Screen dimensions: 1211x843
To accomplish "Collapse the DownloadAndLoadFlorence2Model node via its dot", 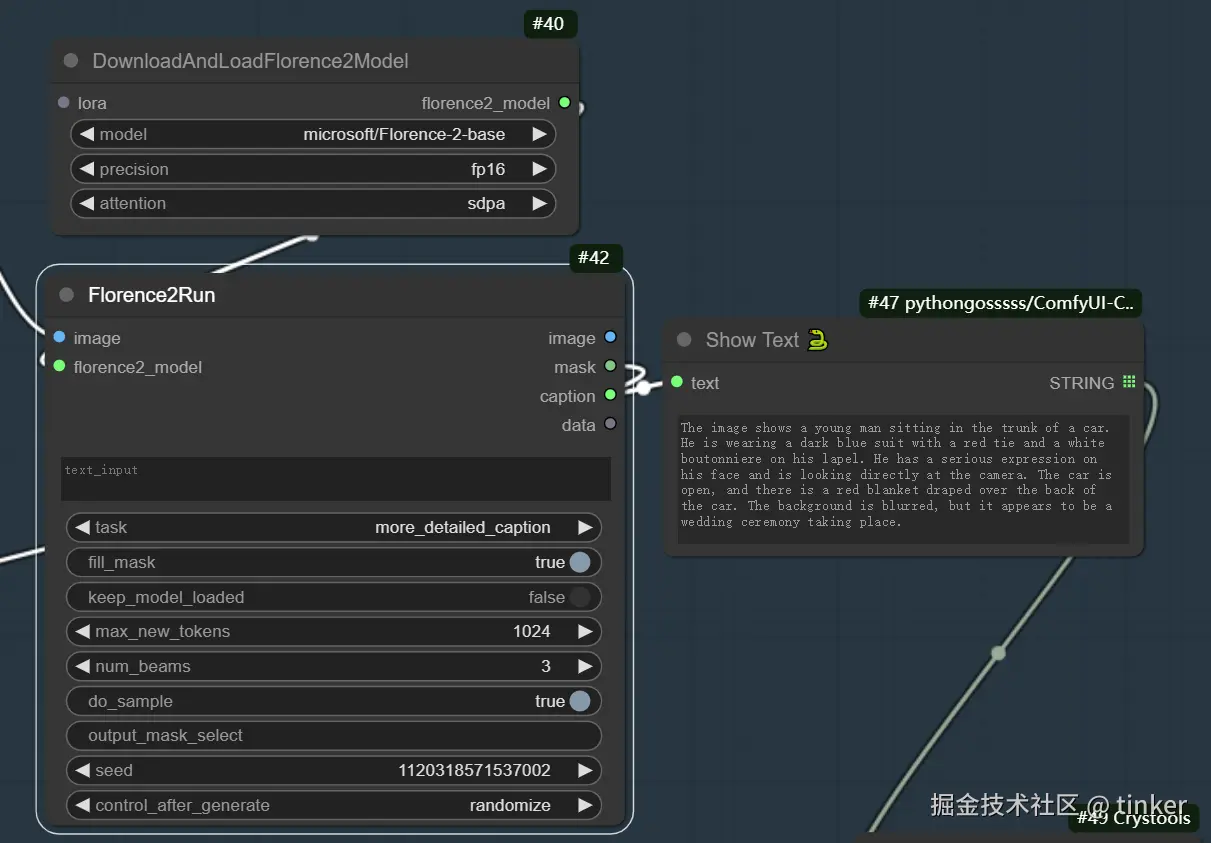I will (x=71, y=61).
